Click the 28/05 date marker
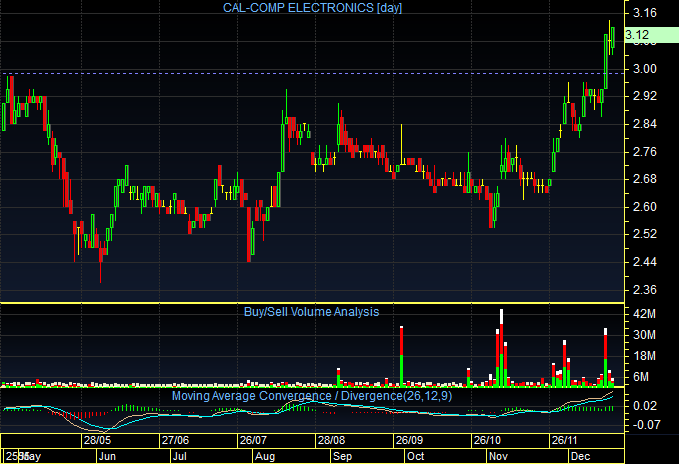 click(97, 441)
